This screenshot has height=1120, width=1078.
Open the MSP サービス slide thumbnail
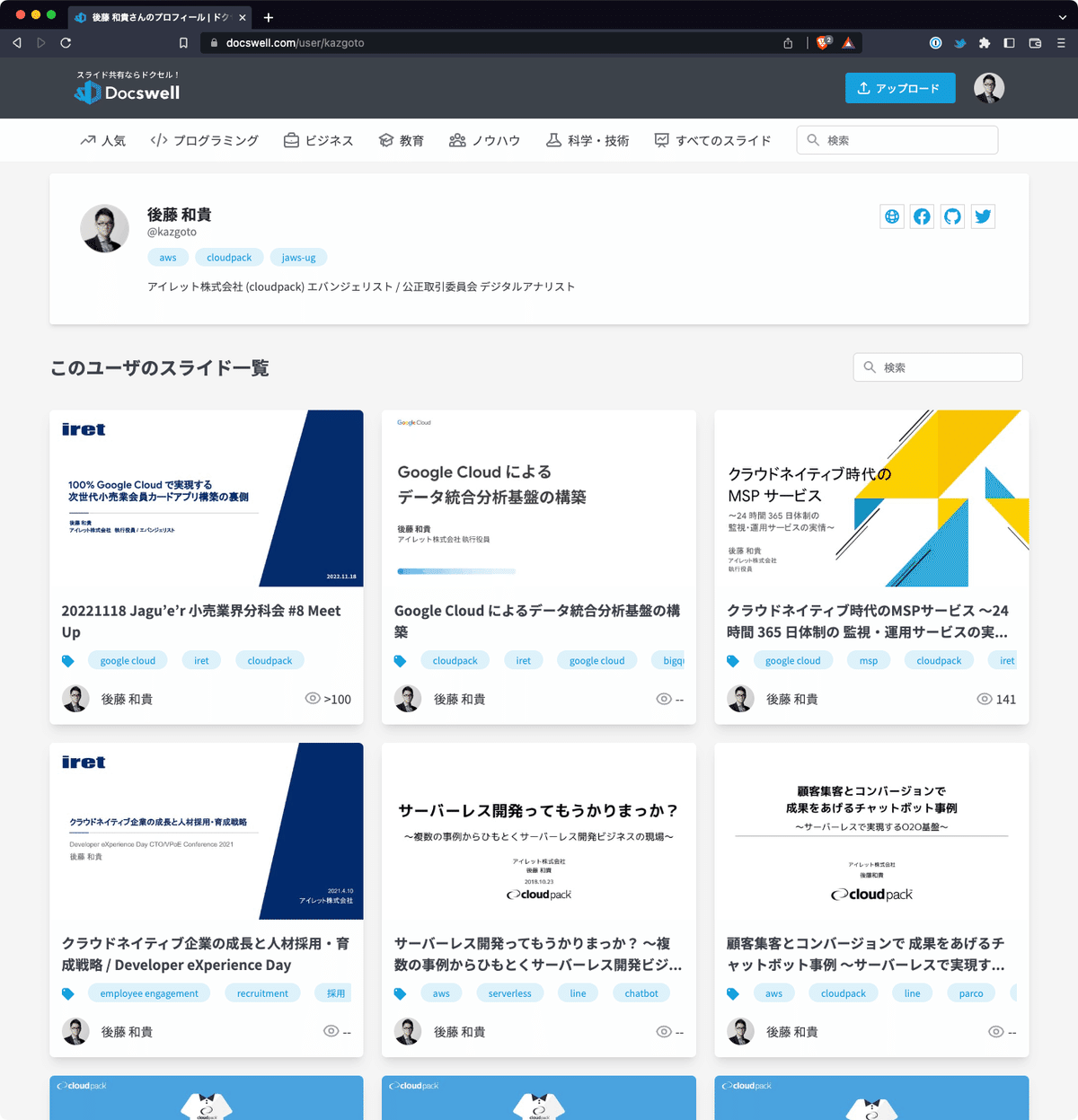click(871, 498)
